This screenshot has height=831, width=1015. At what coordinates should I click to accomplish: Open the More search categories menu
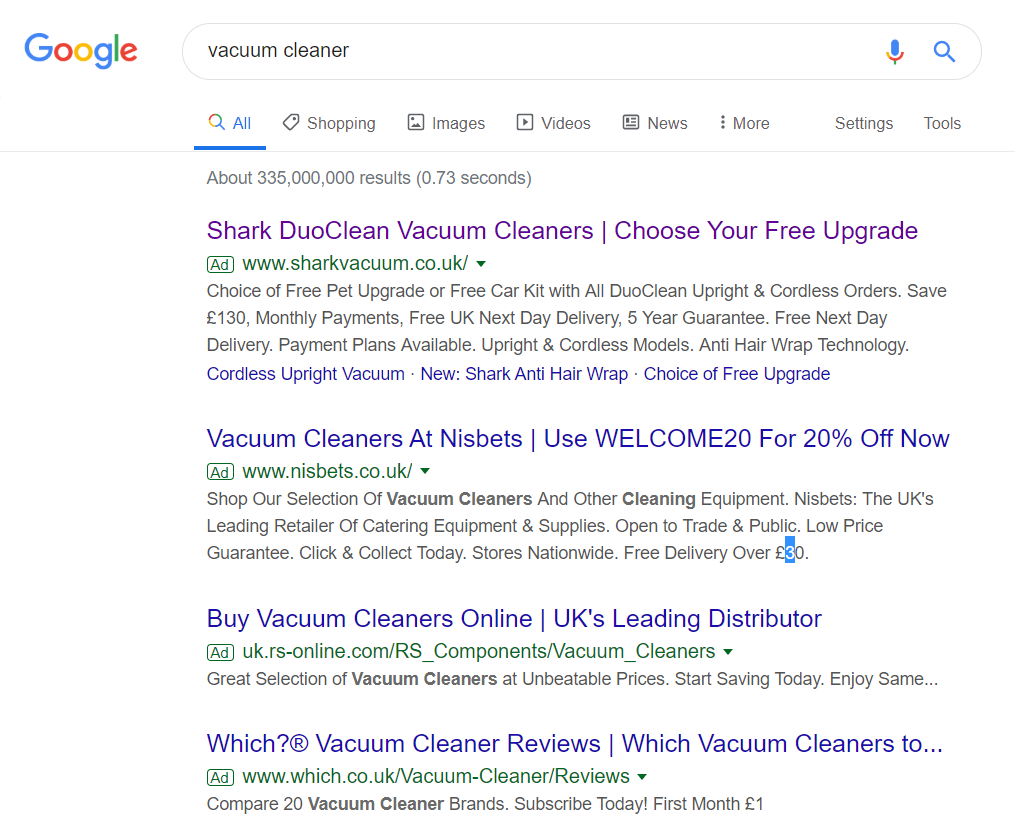[x=744, y=124]
